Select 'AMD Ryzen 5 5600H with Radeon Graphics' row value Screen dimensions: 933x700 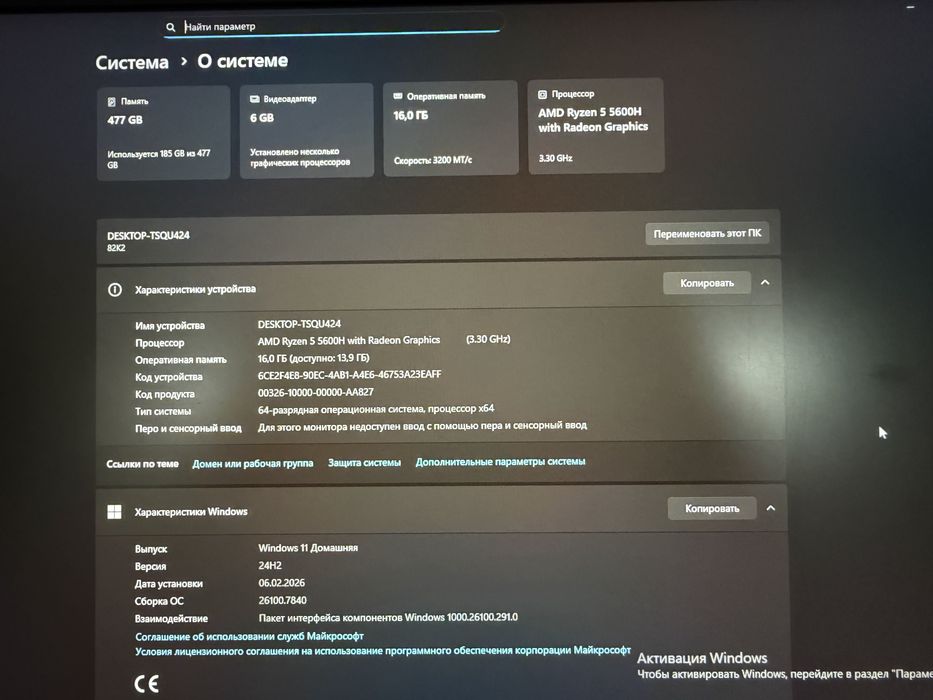[349, 340]
